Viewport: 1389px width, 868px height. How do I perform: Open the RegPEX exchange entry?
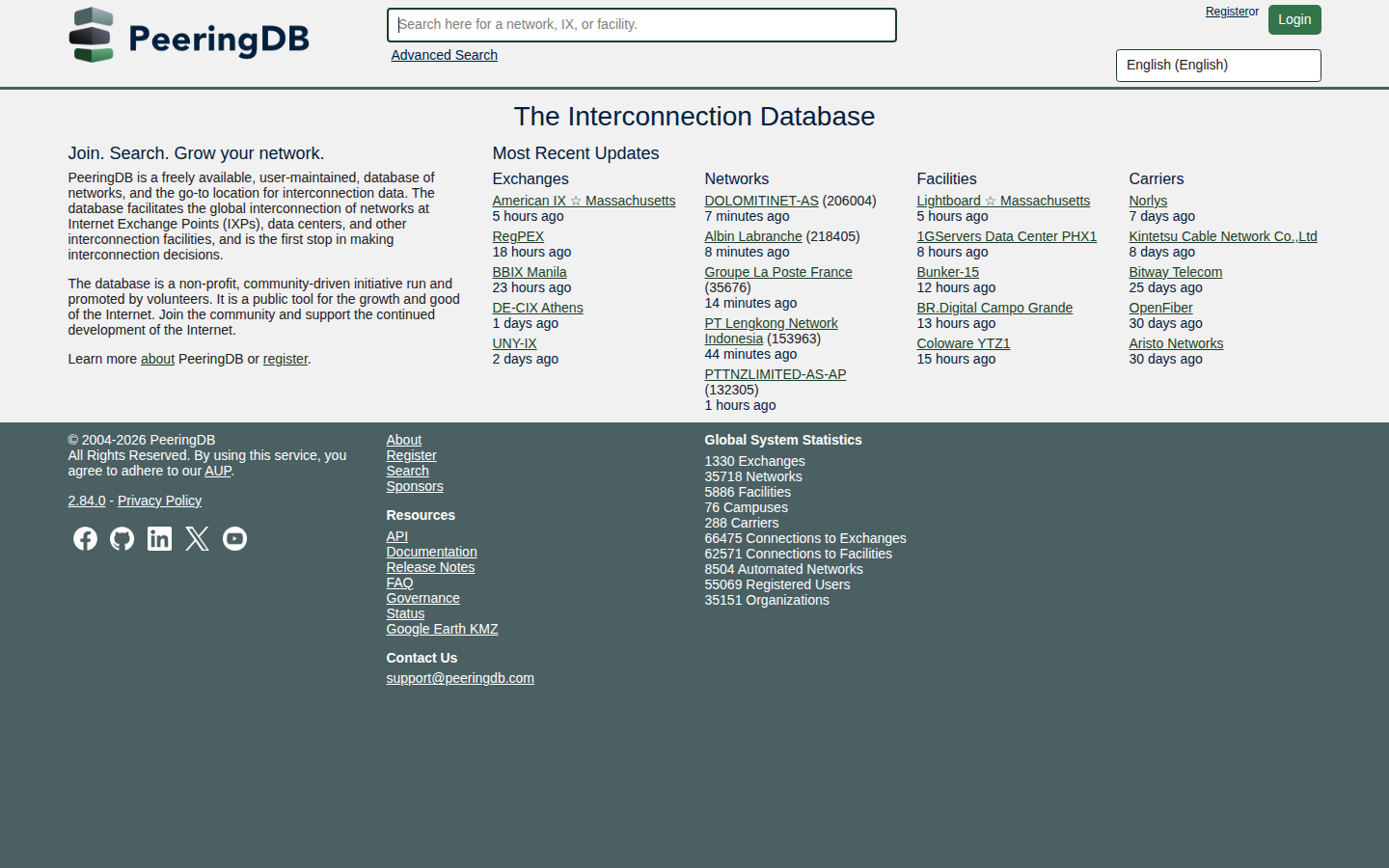(x=518, y=236)
